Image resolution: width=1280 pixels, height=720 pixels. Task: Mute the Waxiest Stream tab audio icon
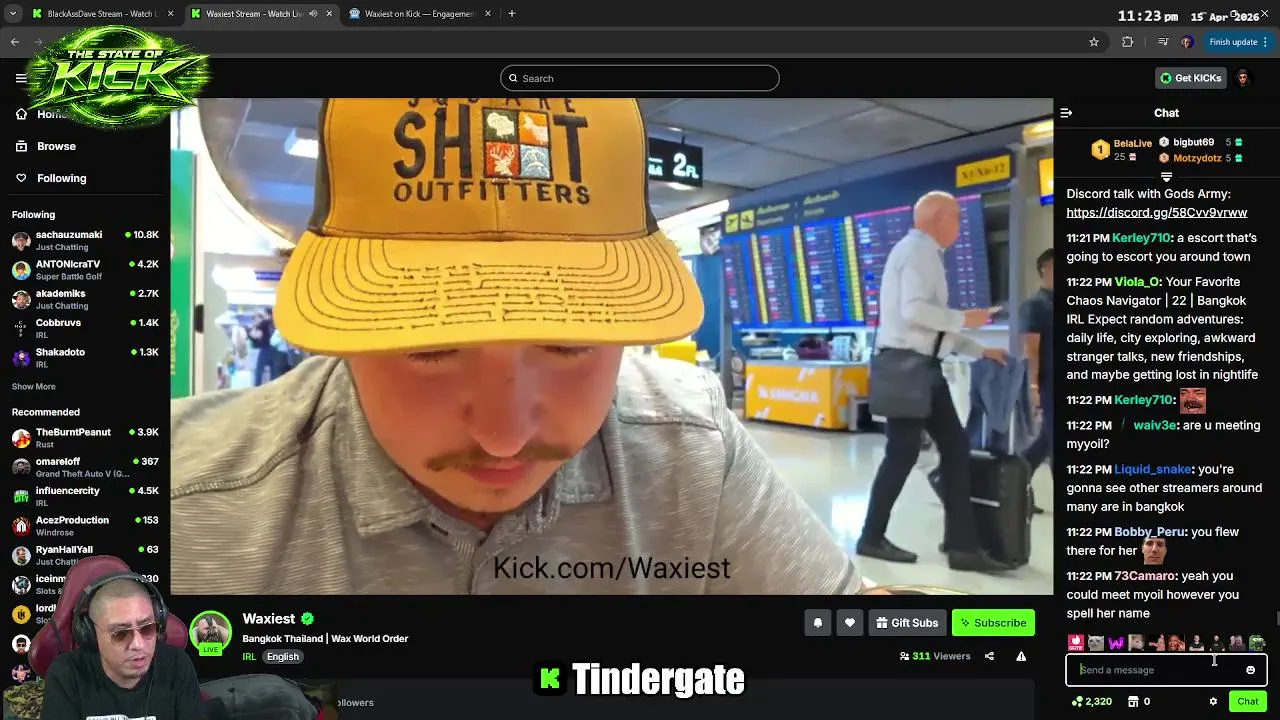pos(313,14)
